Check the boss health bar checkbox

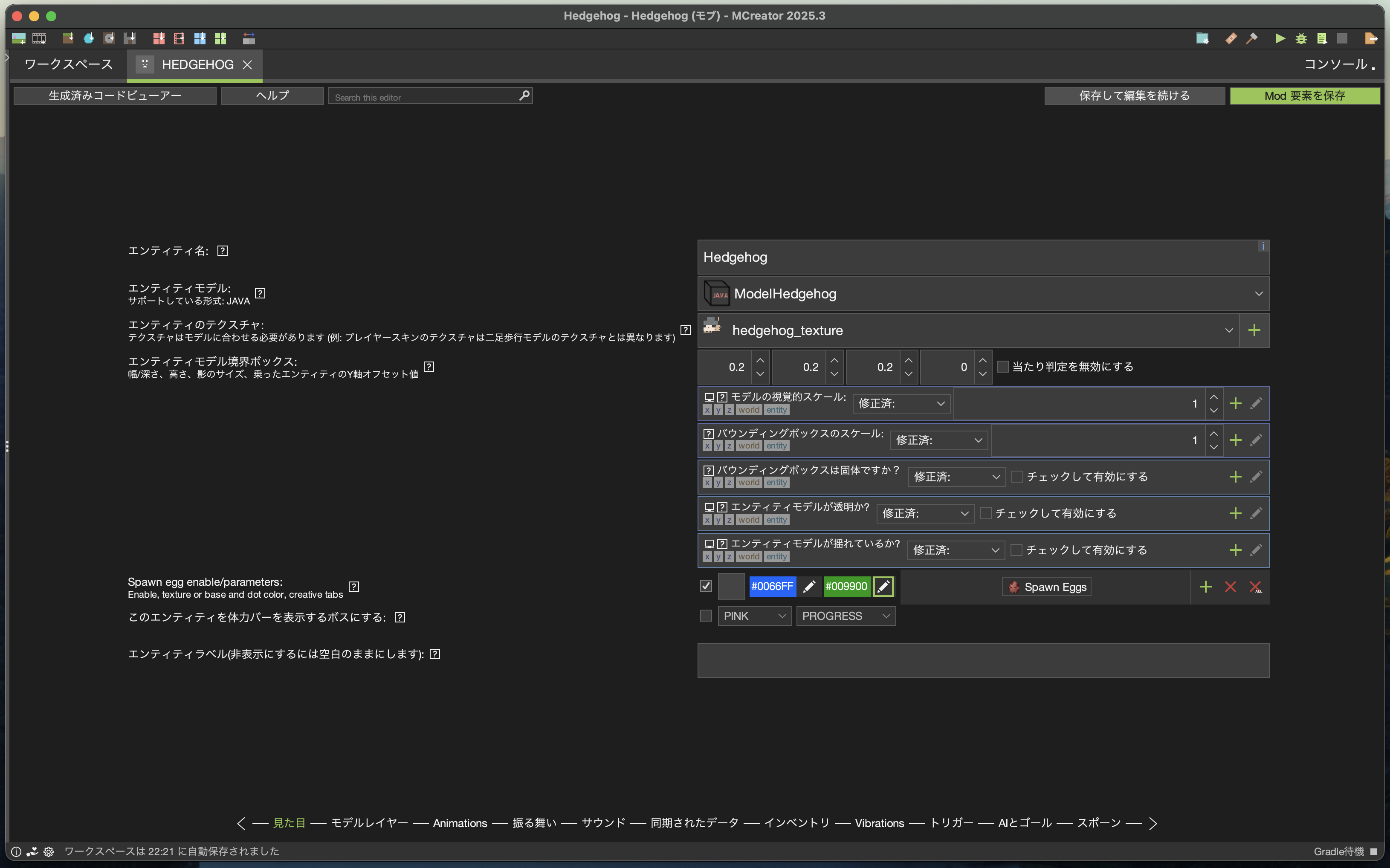[706, 616]
